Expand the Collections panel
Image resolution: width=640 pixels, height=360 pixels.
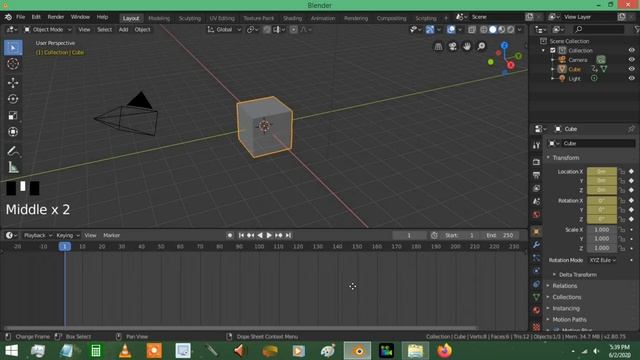coord(567,297)
